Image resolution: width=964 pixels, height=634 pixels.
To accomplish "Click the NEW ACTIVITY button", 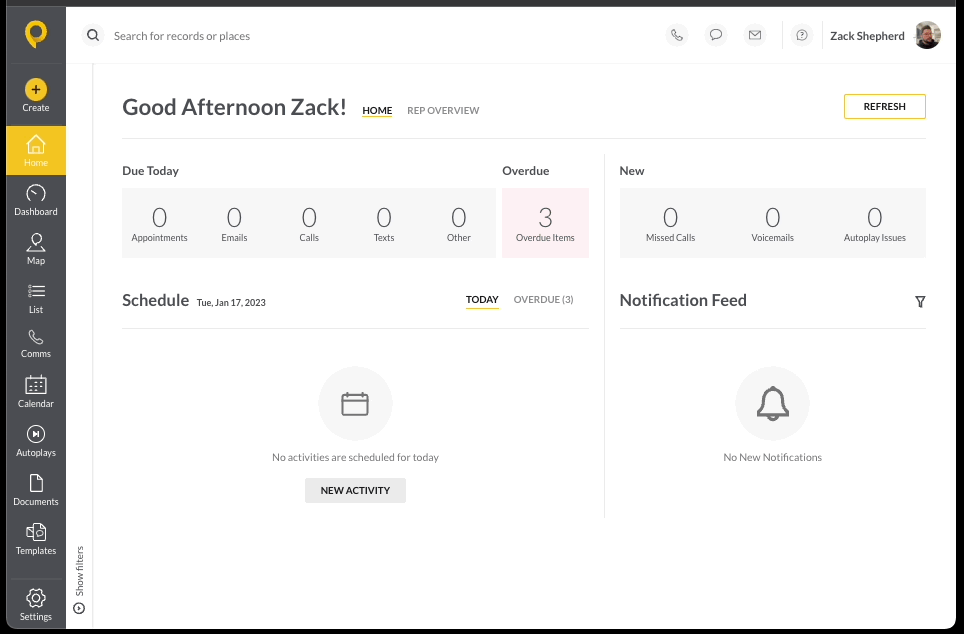I will point(355,490).
